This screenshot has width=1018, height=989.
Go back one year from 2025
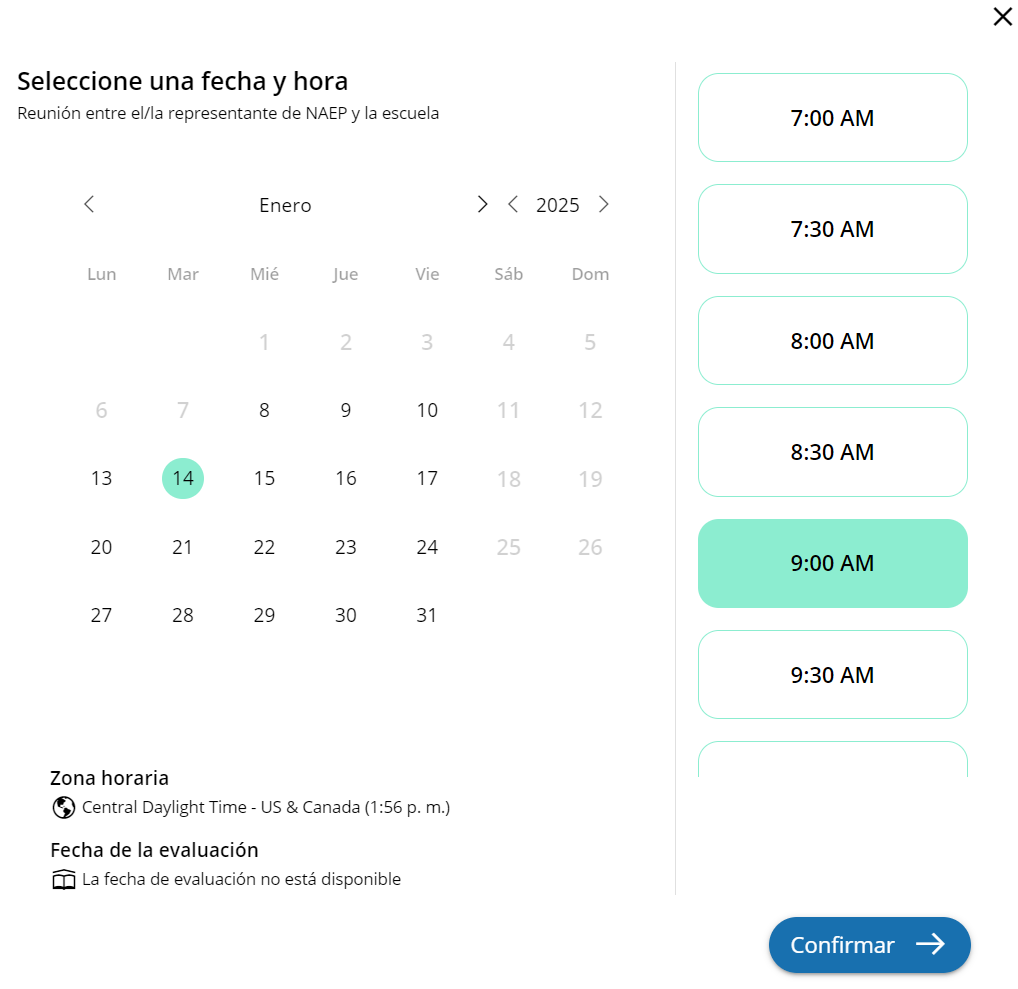513,205
